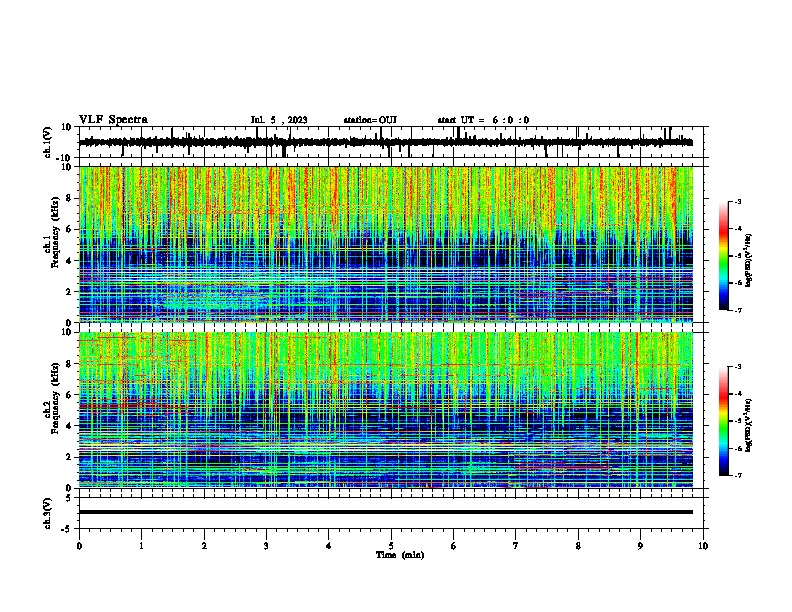Click the time axis tick label "1"
The image size is (792, 612).
pos(141,546)
